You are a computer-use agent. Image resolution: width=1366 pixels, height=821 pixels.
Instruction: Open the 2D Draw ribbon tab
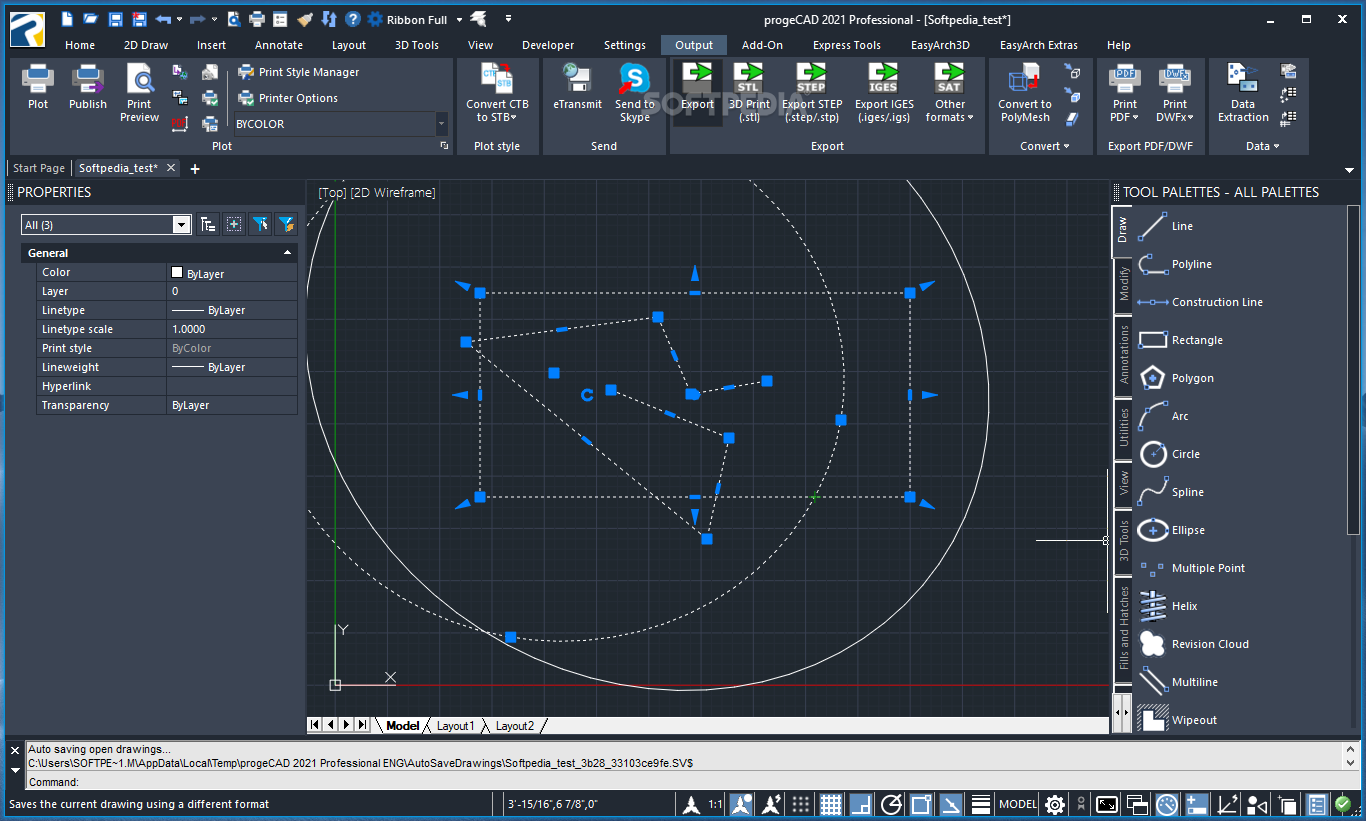[146, 45]
